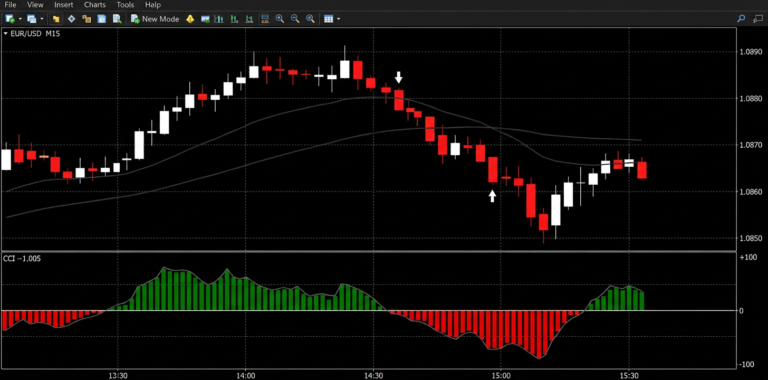
Task: Click the last red candle on the chart
Action: coord(642,170)
